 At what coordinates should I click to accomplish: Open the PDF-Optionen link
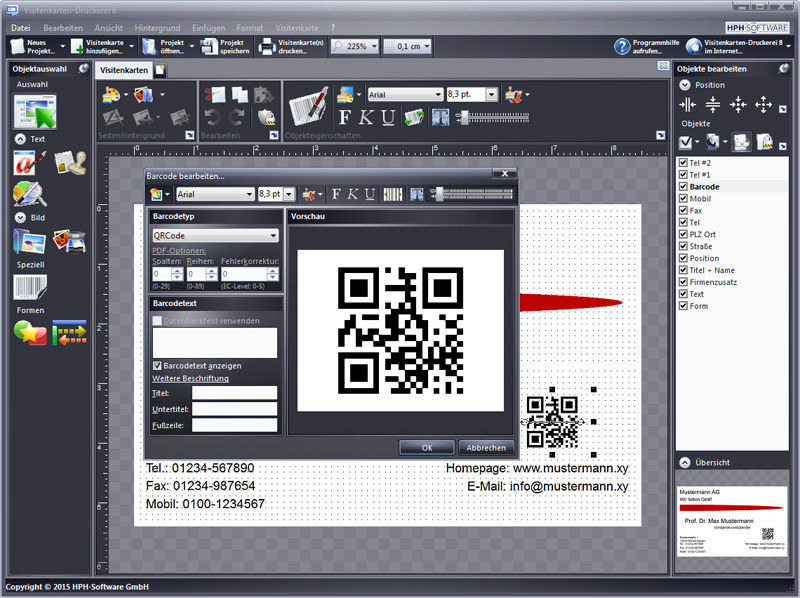[x=179, y=251]
